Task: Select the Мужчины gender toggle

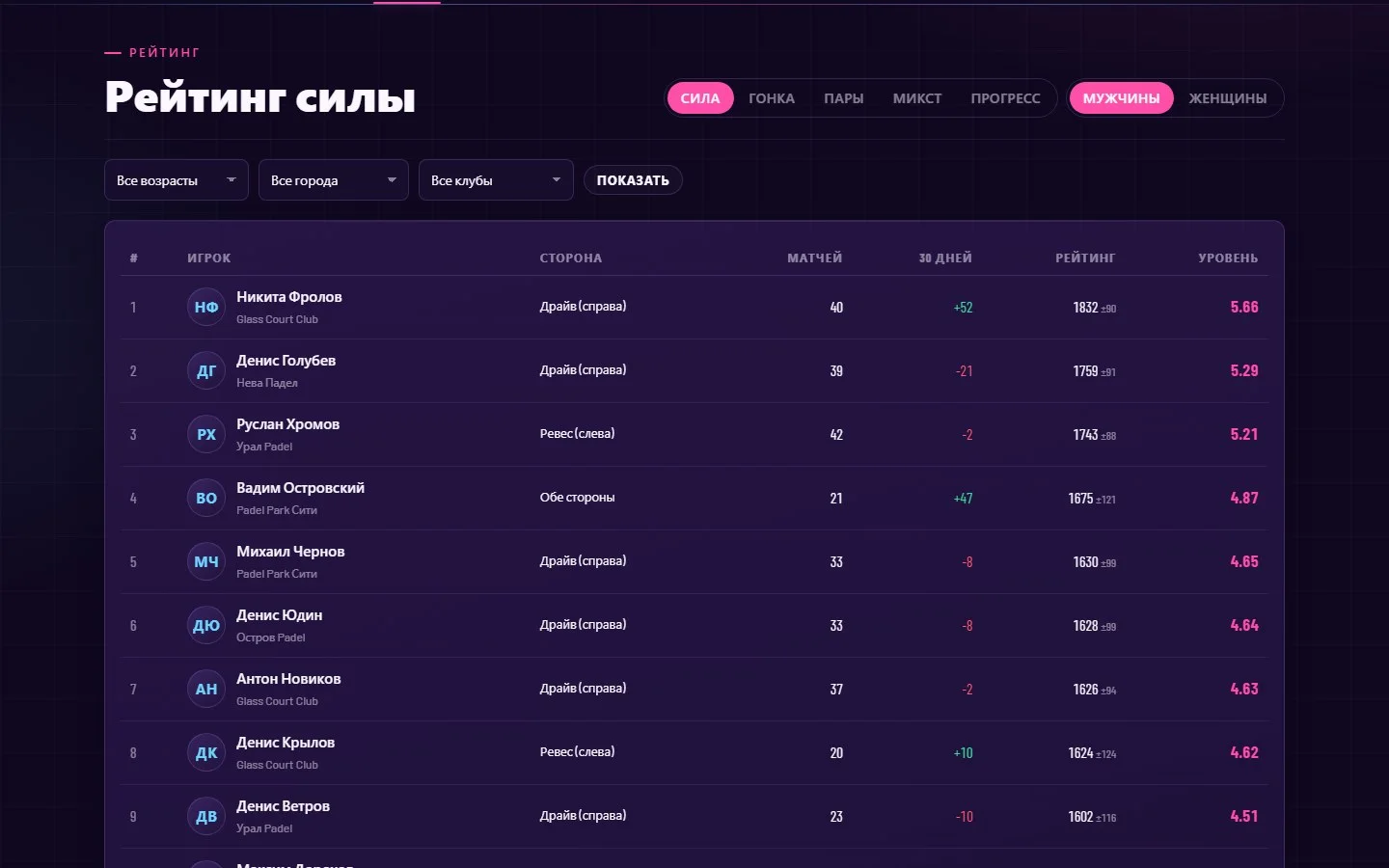Action: [x=1121, y=98]
